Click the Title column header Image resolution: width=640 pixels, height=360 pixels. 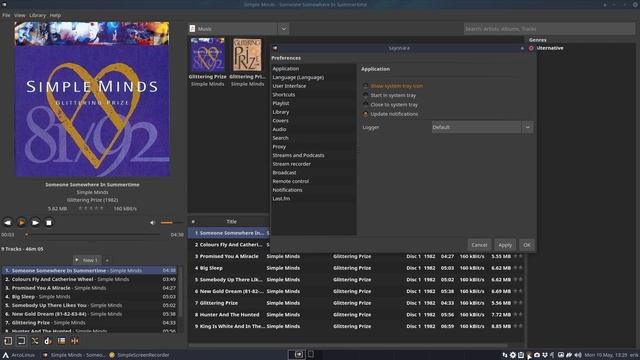click(x=231, y=221)
